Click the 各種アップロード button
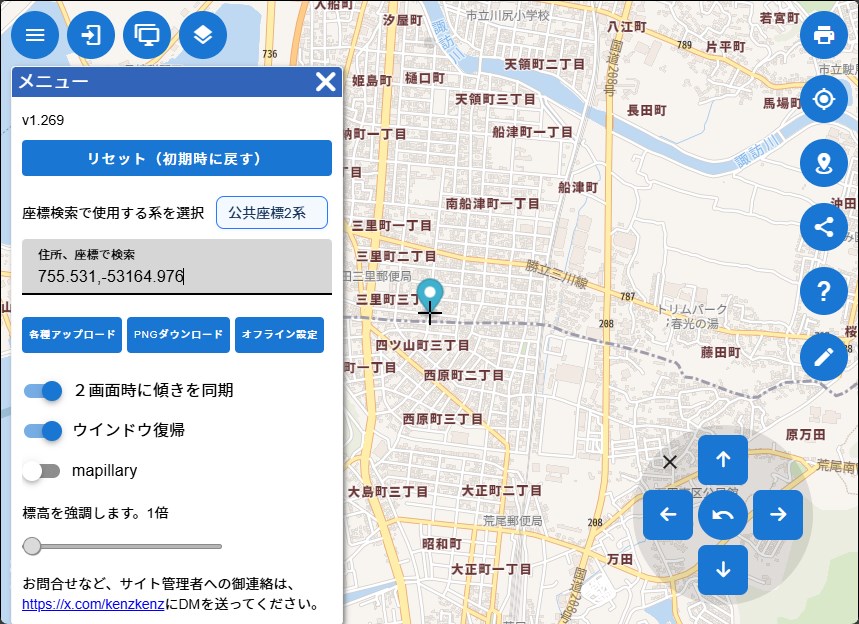Screen dimensions: 859x624 pyautogui.click(x=72, y=335)
